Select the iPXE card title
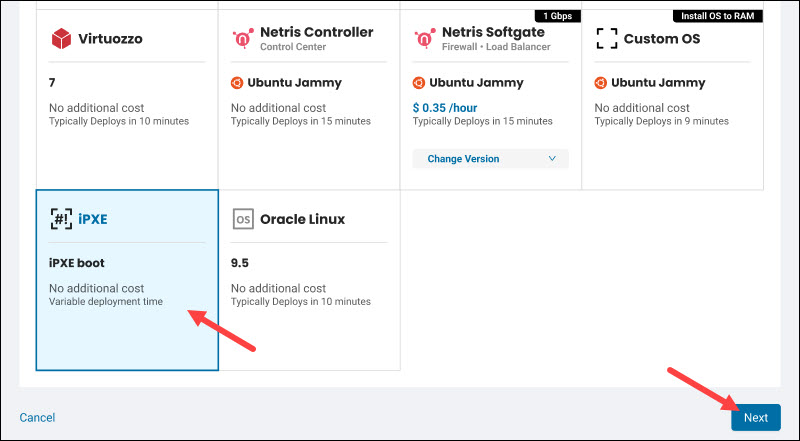The height and width of the screenshot is (441, 800). click(x=93, y=219)
